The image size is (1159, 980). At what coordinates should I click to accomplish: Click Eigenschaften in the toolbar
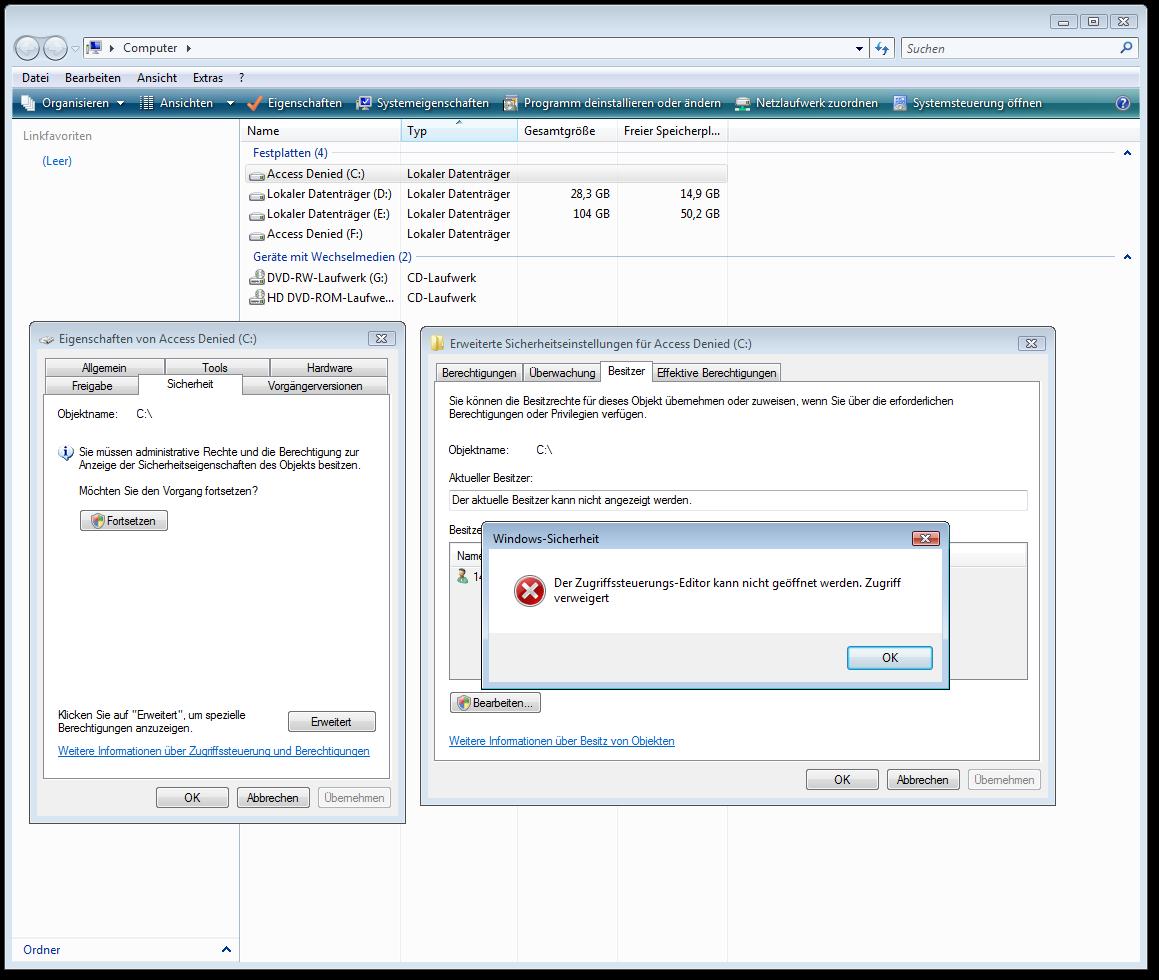pos(295,103)
